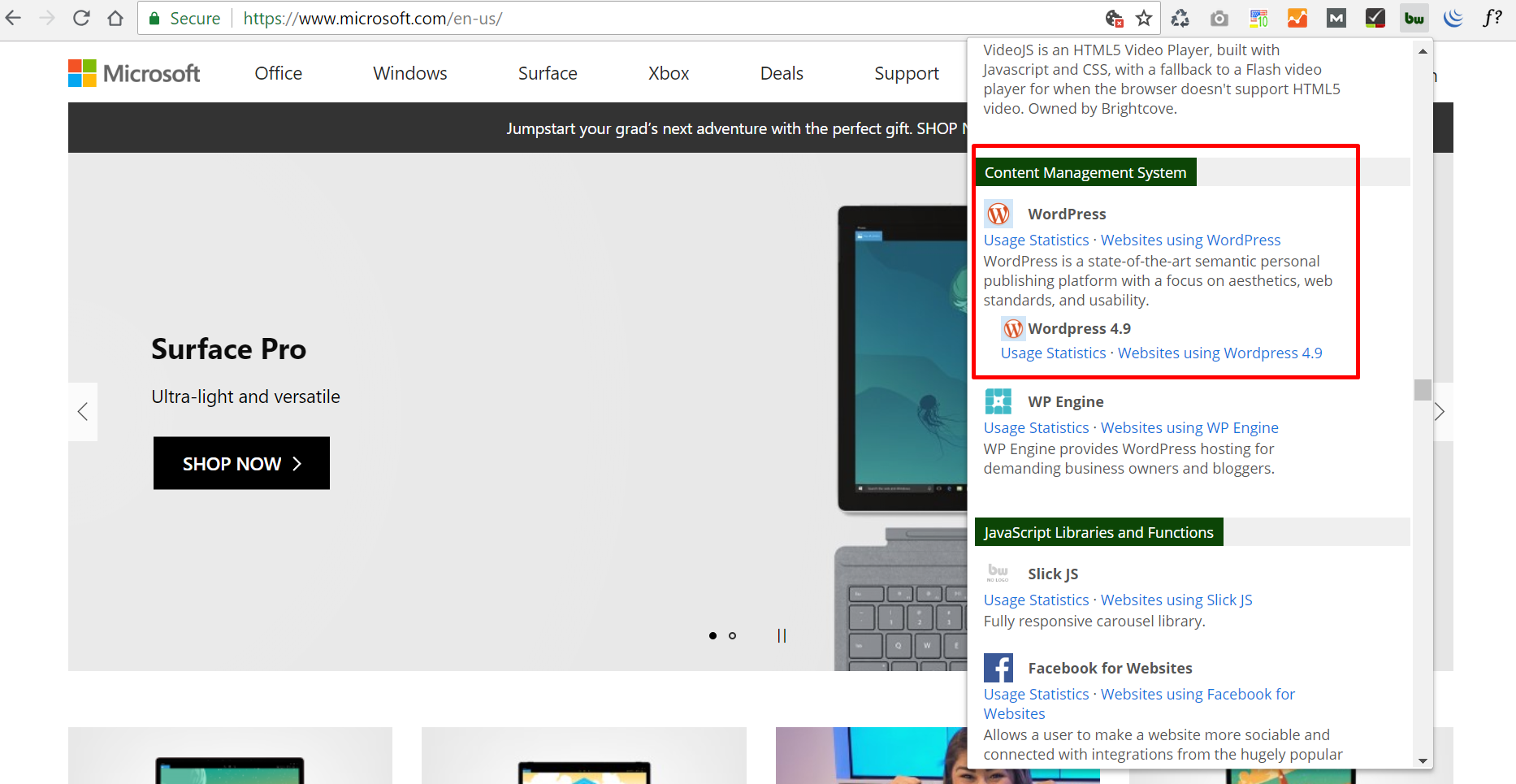The width and height of the screenshot is (1516, 784).
Task: Show next carousel slide with right arrow
Action: (1440, 412)
